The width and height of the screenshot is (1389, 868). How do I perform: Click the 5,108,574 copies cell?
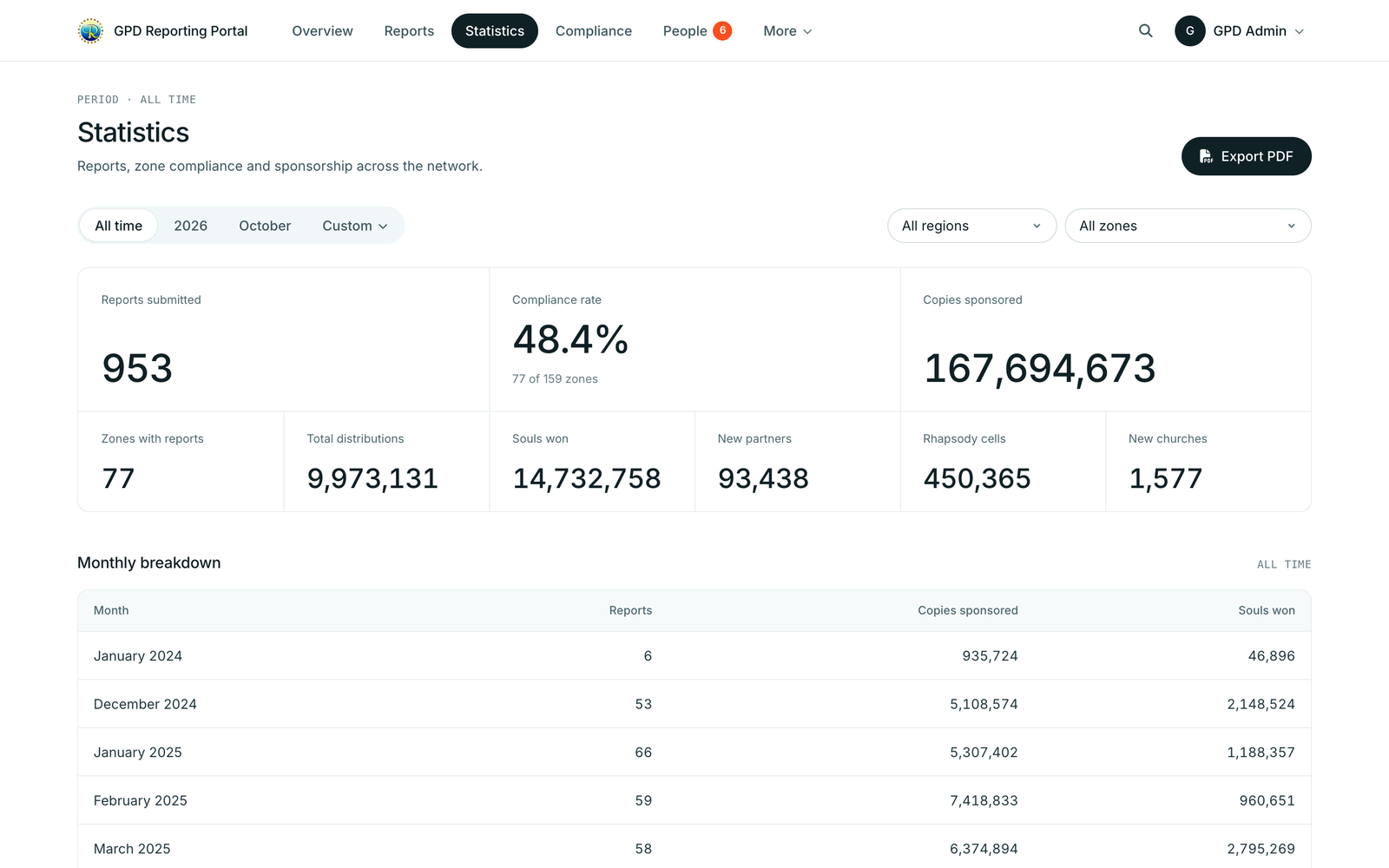point(984,704)
